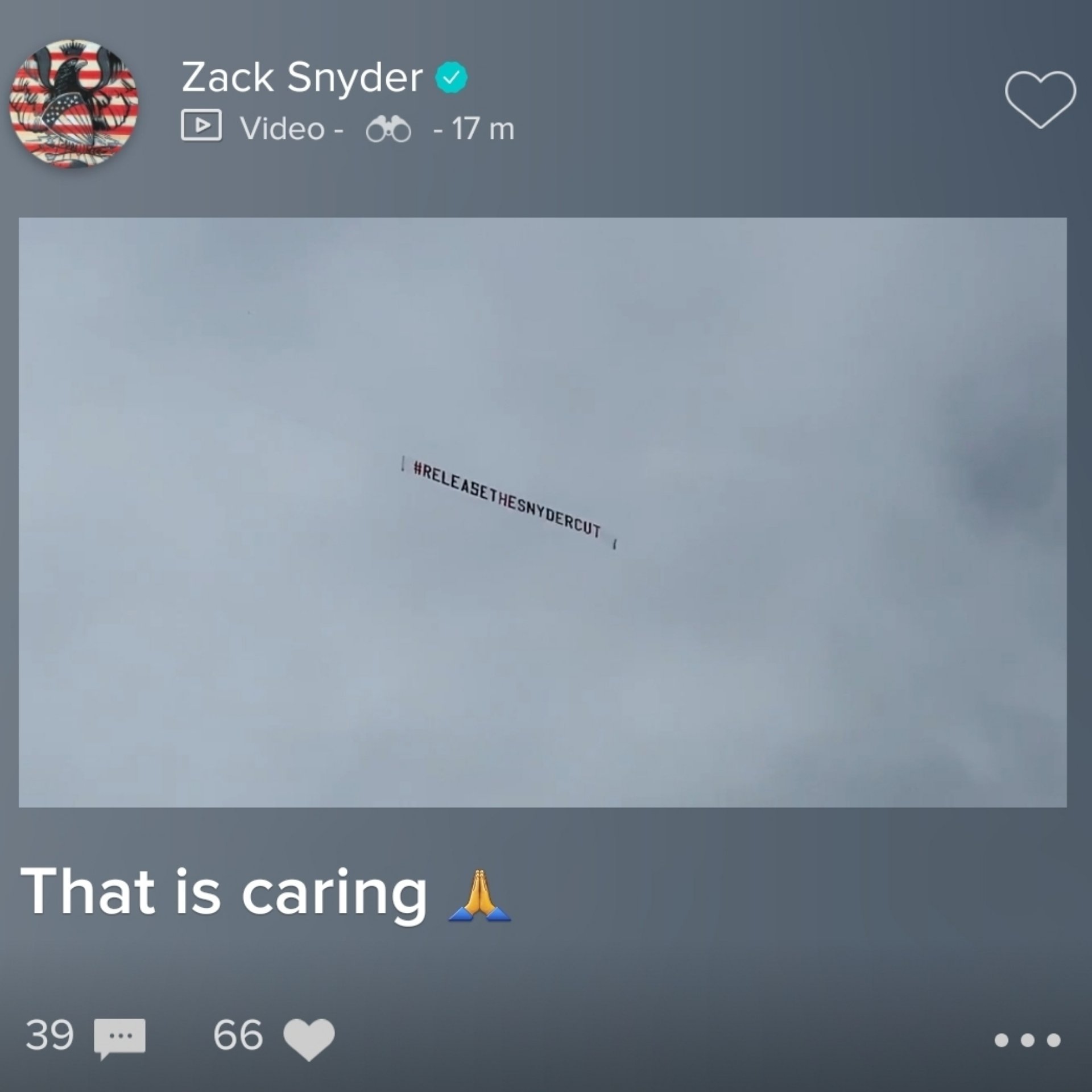Tap the binoculars audience icon
Screen dimensions: 1092x1092
388,130
